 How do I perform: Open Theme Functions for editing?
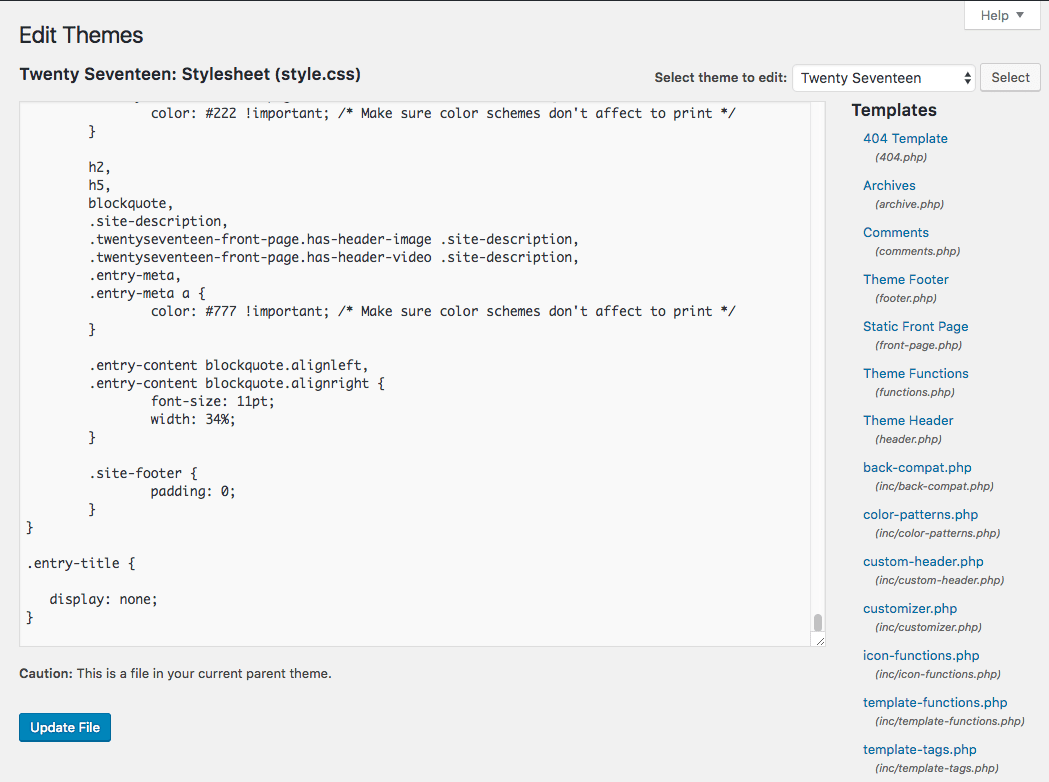(x=915, y=373)
